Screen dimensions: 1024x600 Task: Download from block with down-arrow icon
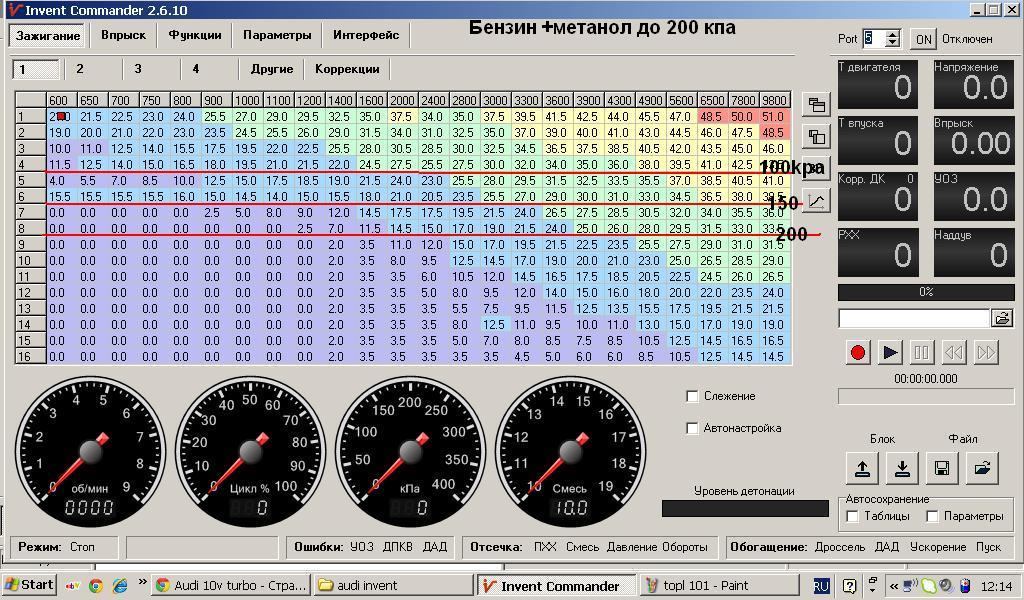[x=902, y=467]
